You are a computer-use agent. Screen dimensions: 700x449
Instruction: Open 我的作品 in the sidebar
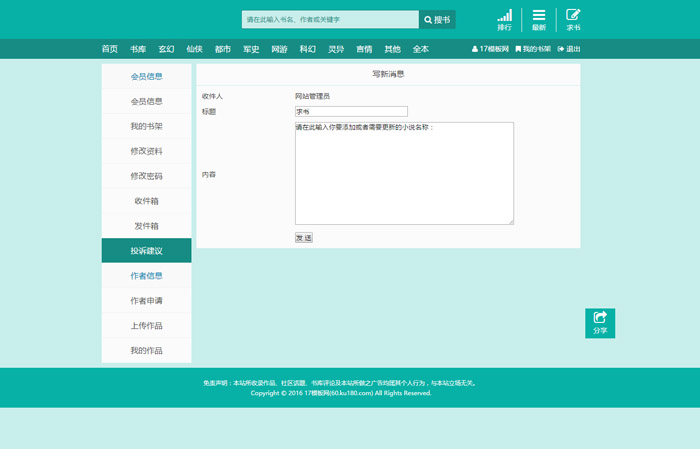coord(146,350)
